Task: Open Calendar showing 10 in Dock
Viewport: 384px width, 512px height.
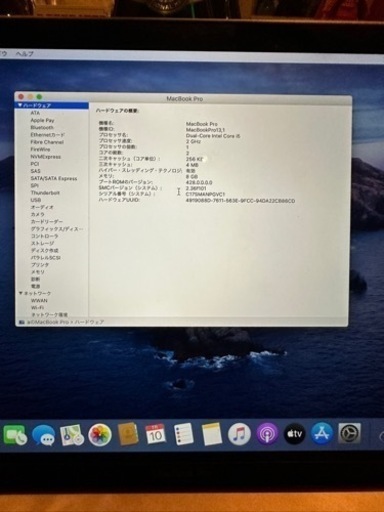Action: (155, 434)
